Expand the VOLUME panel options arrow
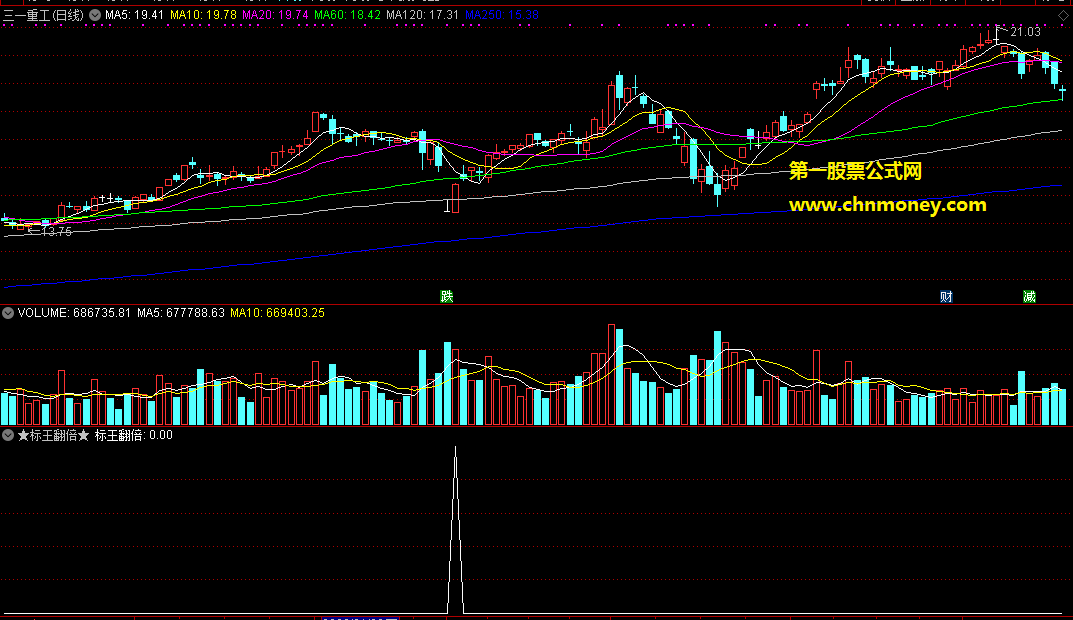This screenshot has width=1073, height=620. click(8, 313)
